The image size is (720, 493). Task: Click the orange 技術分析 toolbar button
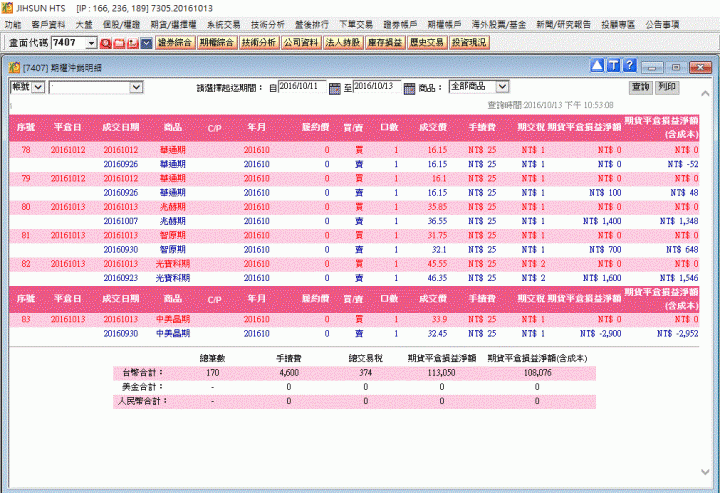pos(259,43)
